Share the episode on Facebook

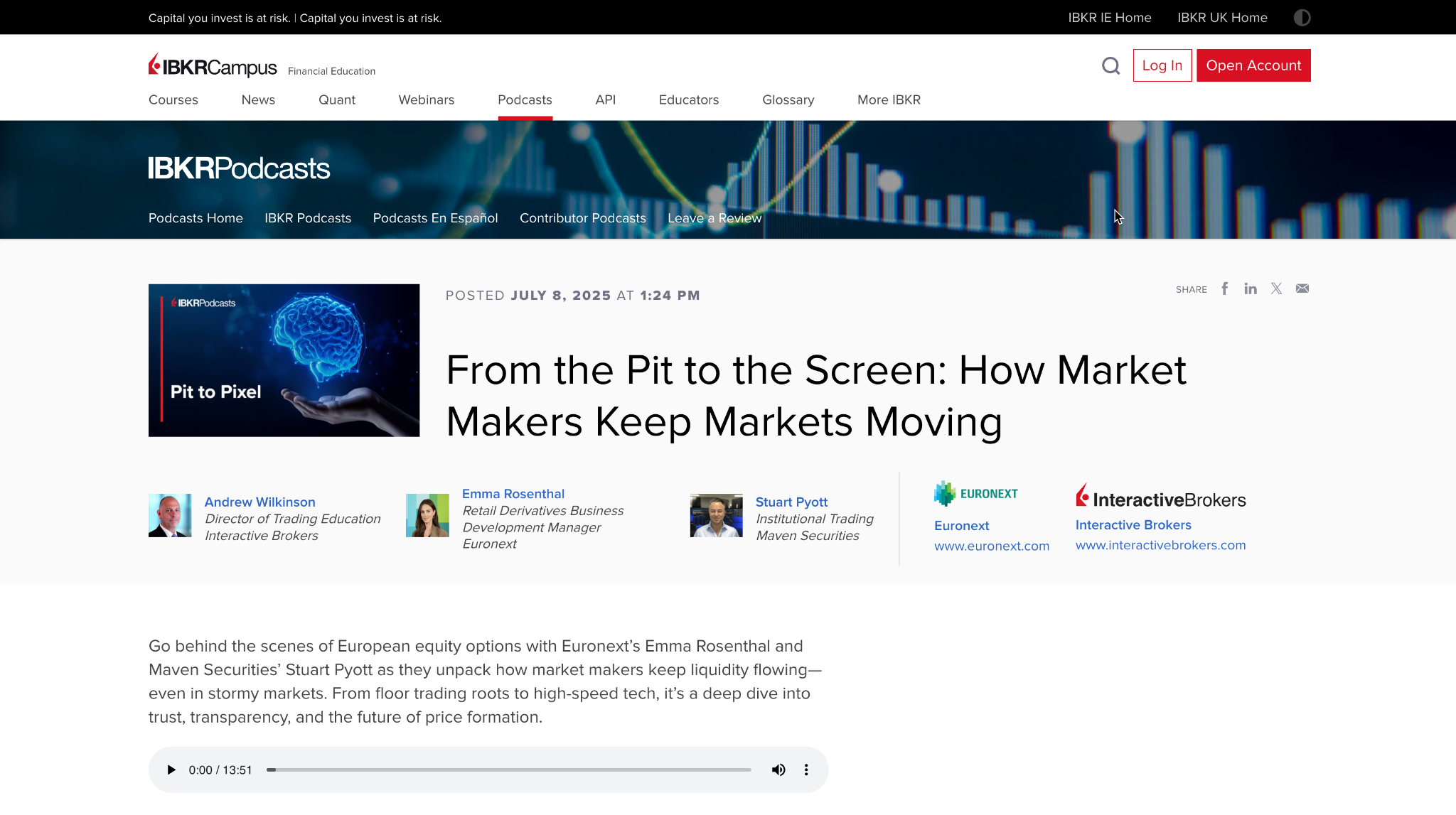[x=1224, y=288]
